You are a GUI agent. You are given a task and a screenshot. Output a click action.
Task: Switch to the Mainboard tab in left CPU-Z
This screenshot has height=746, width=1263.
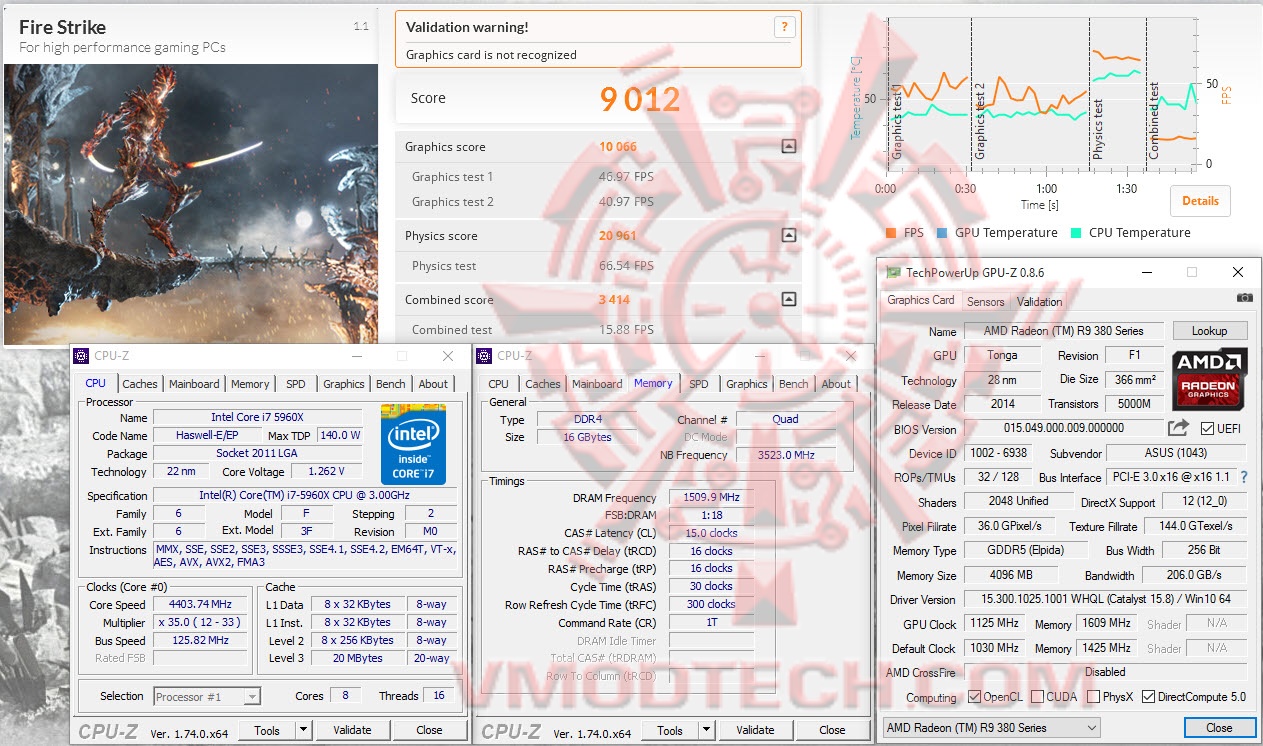[x=194, y=384]
